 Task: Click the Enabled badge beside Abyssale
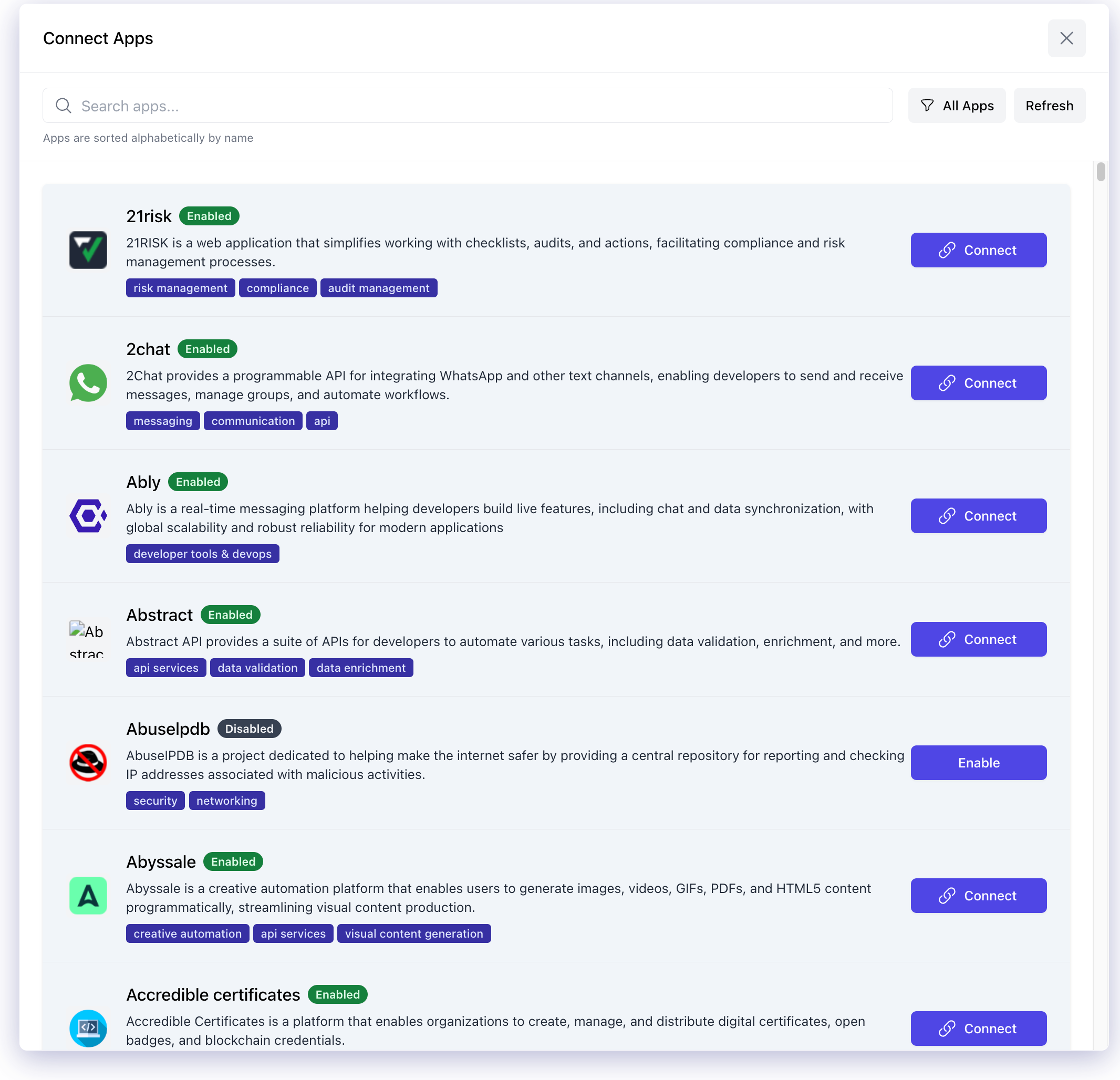tap(233, 861)
